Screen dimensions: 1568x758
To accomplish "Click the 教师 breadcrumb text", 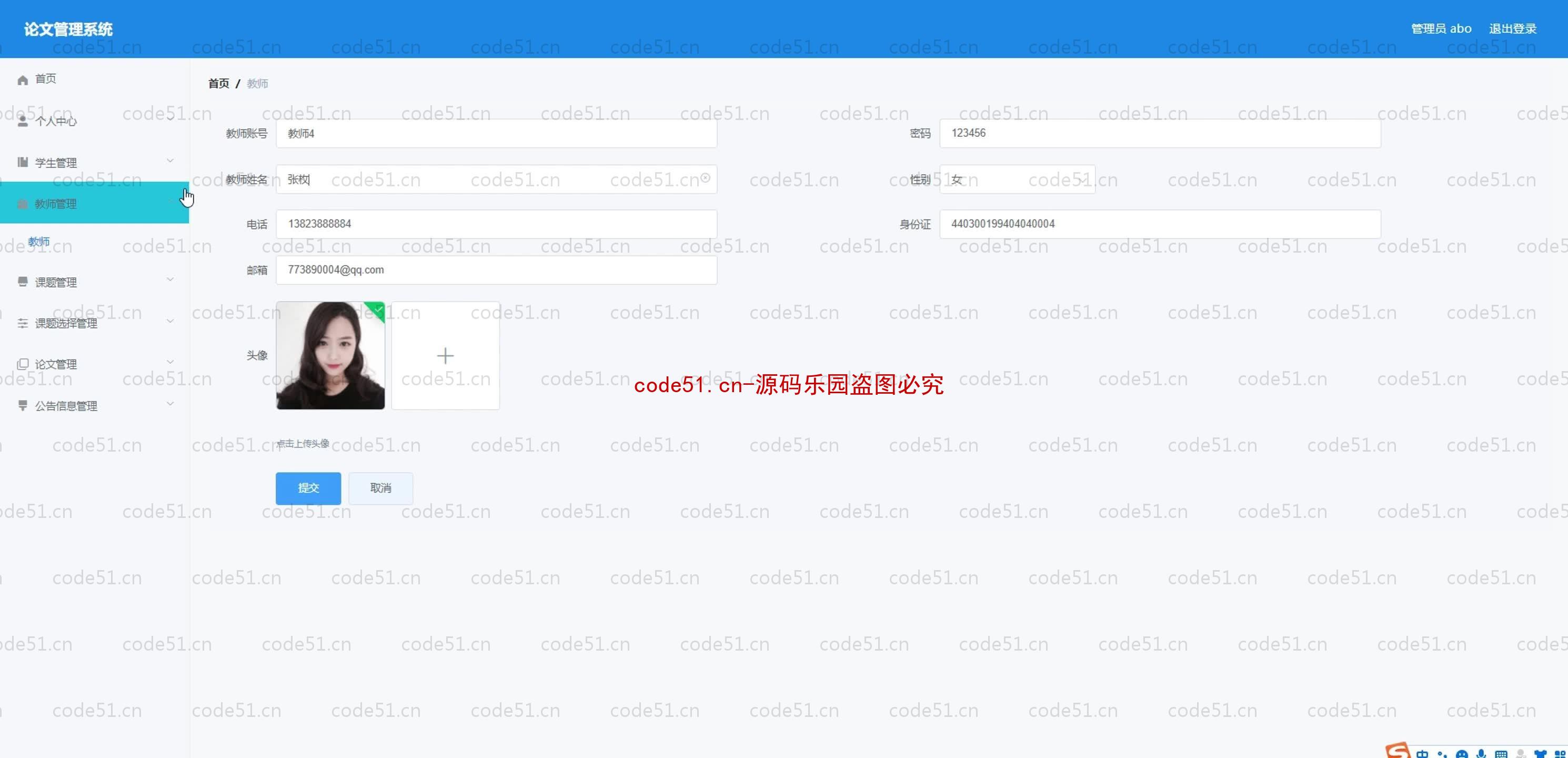I will point(257,83).
